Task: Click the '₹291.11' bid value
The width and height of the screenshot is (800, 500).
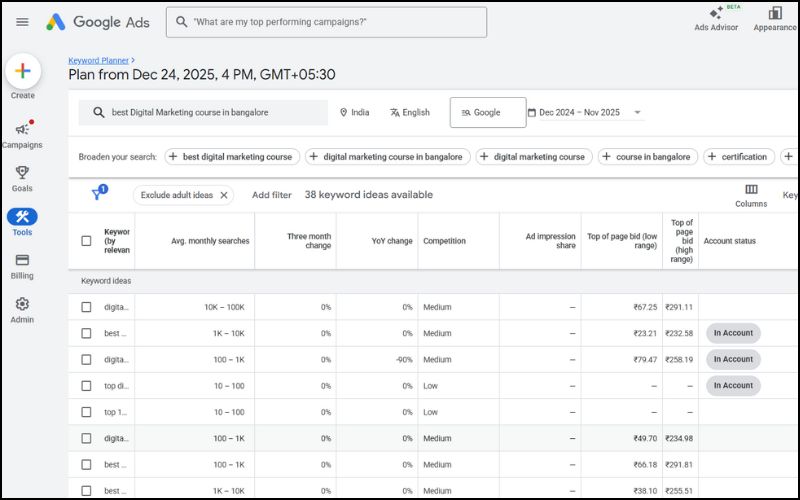Action: [679, 307]
